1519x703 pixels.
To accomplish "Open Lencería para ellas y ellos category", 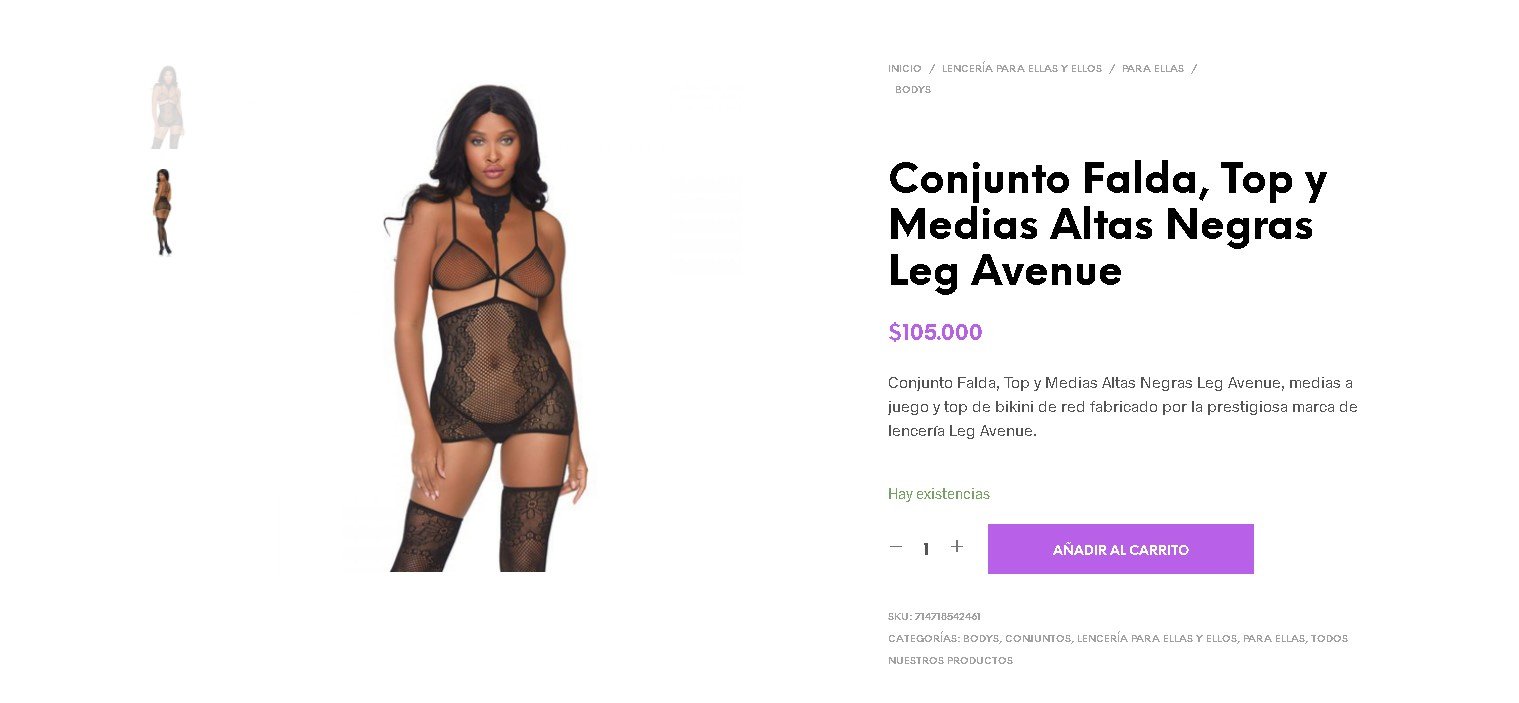I will (x=1157, y=638).
